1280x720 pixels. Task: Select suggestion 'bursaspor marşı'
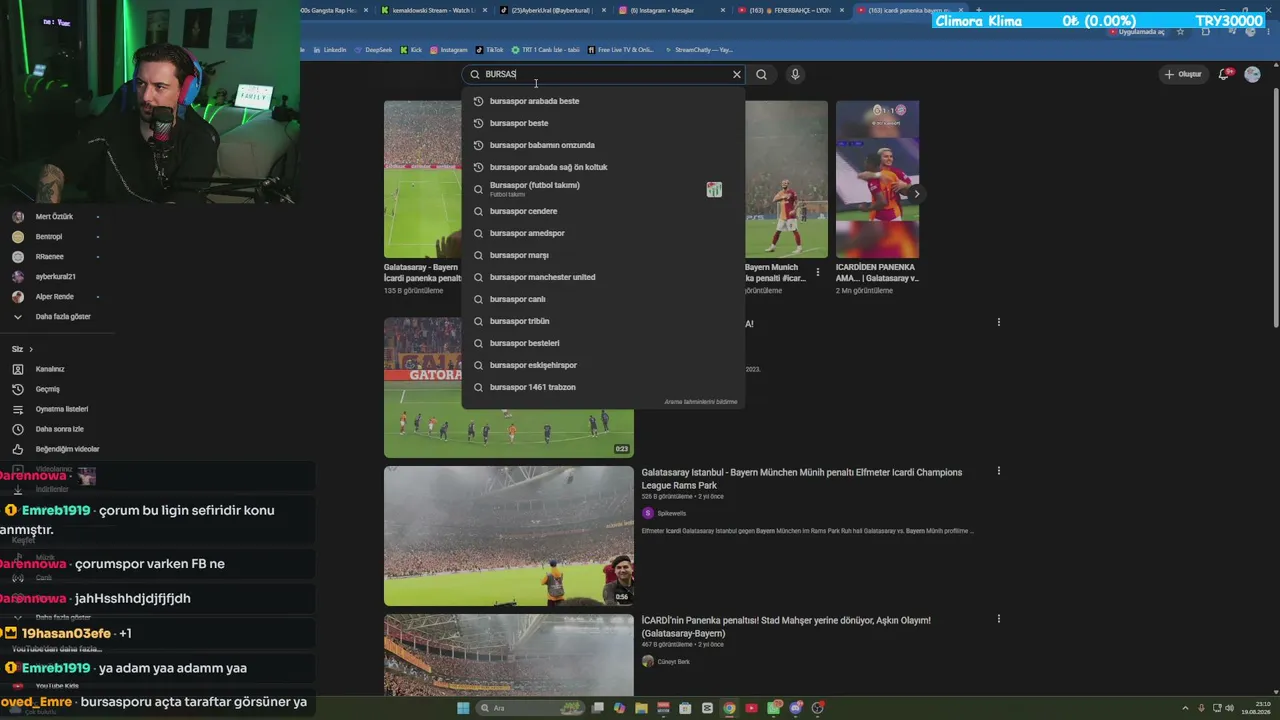(603, 255)
